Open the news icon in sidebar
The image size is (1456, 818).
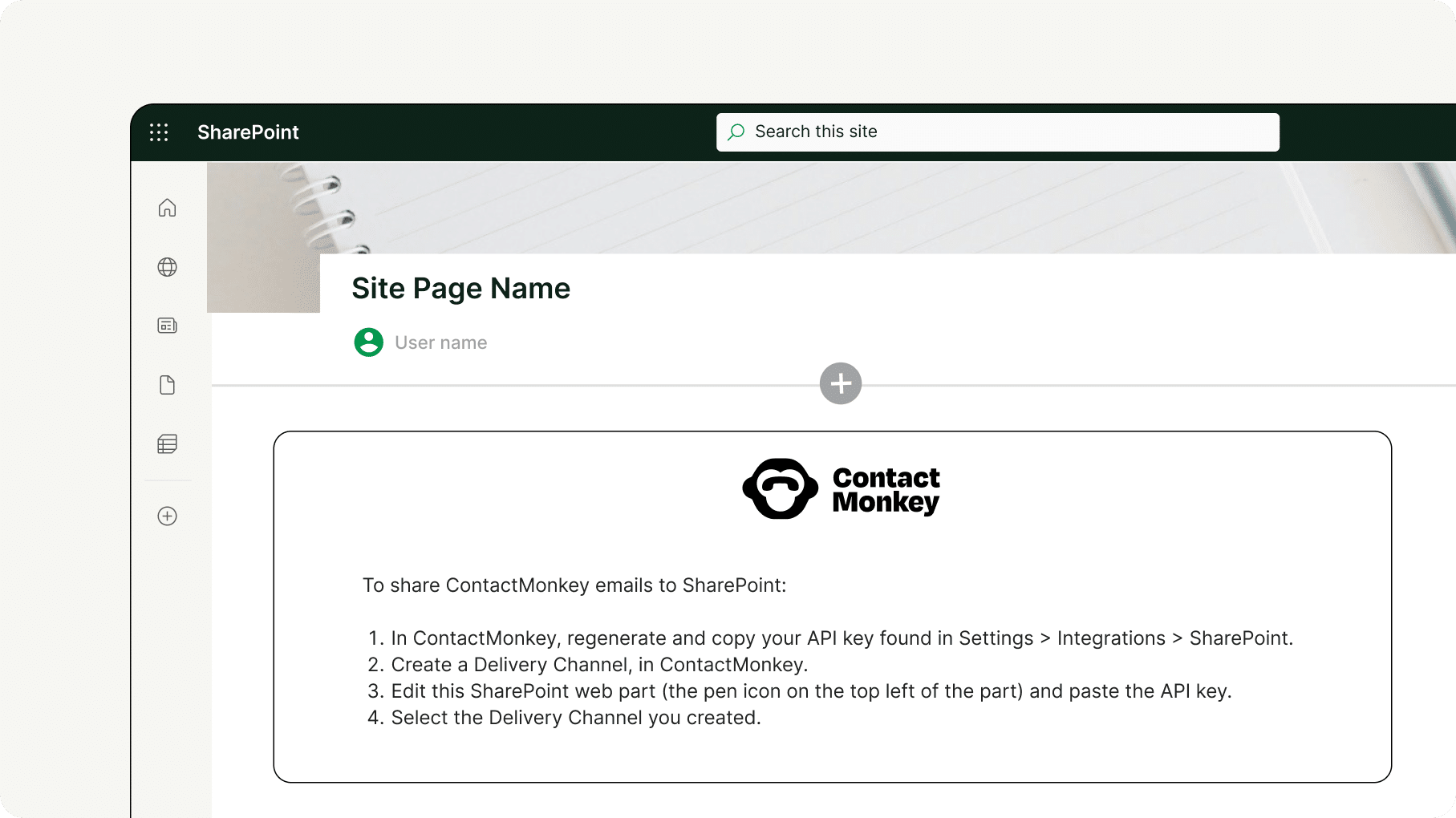167,326
